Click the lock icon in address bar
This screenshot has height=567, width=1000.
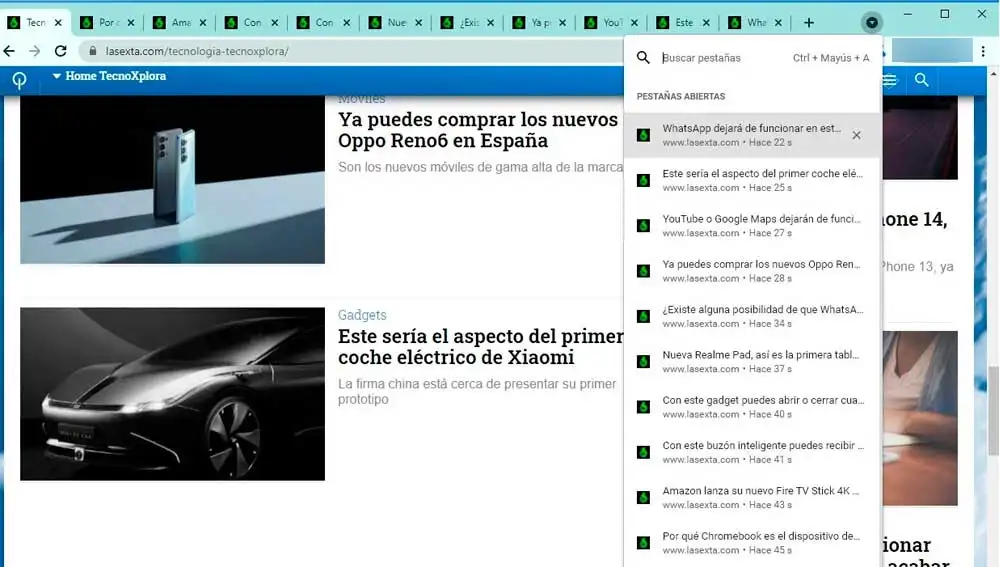[x=92, y=51]
